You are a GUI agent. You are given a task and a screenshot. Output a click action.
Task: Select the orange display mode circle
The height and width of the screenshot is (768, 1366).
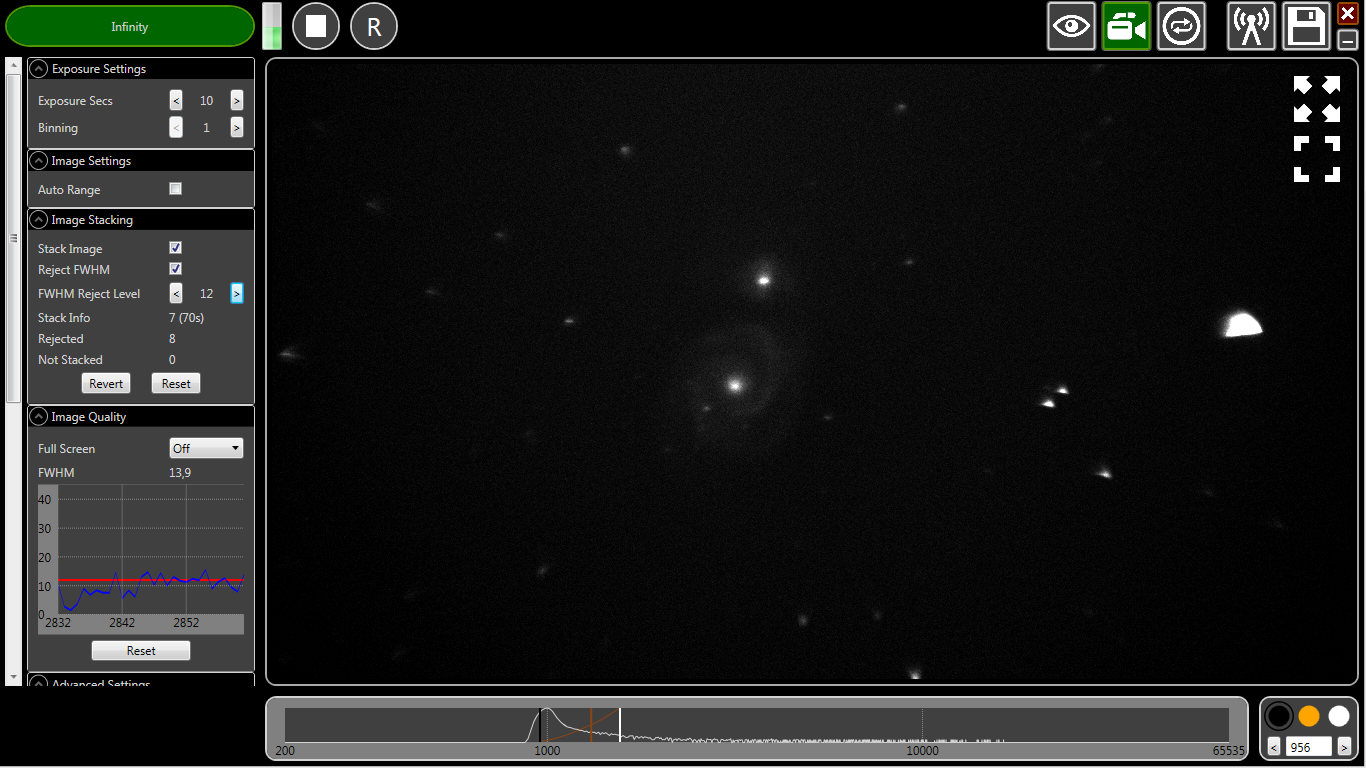(x=1308, y=716)
